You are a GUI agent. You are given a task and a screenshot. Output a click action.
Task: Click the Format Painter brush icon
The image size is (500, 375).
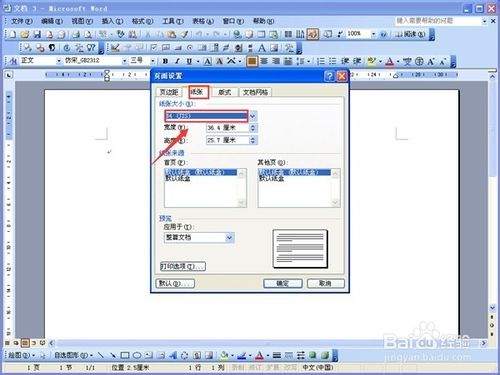(184, 34)
